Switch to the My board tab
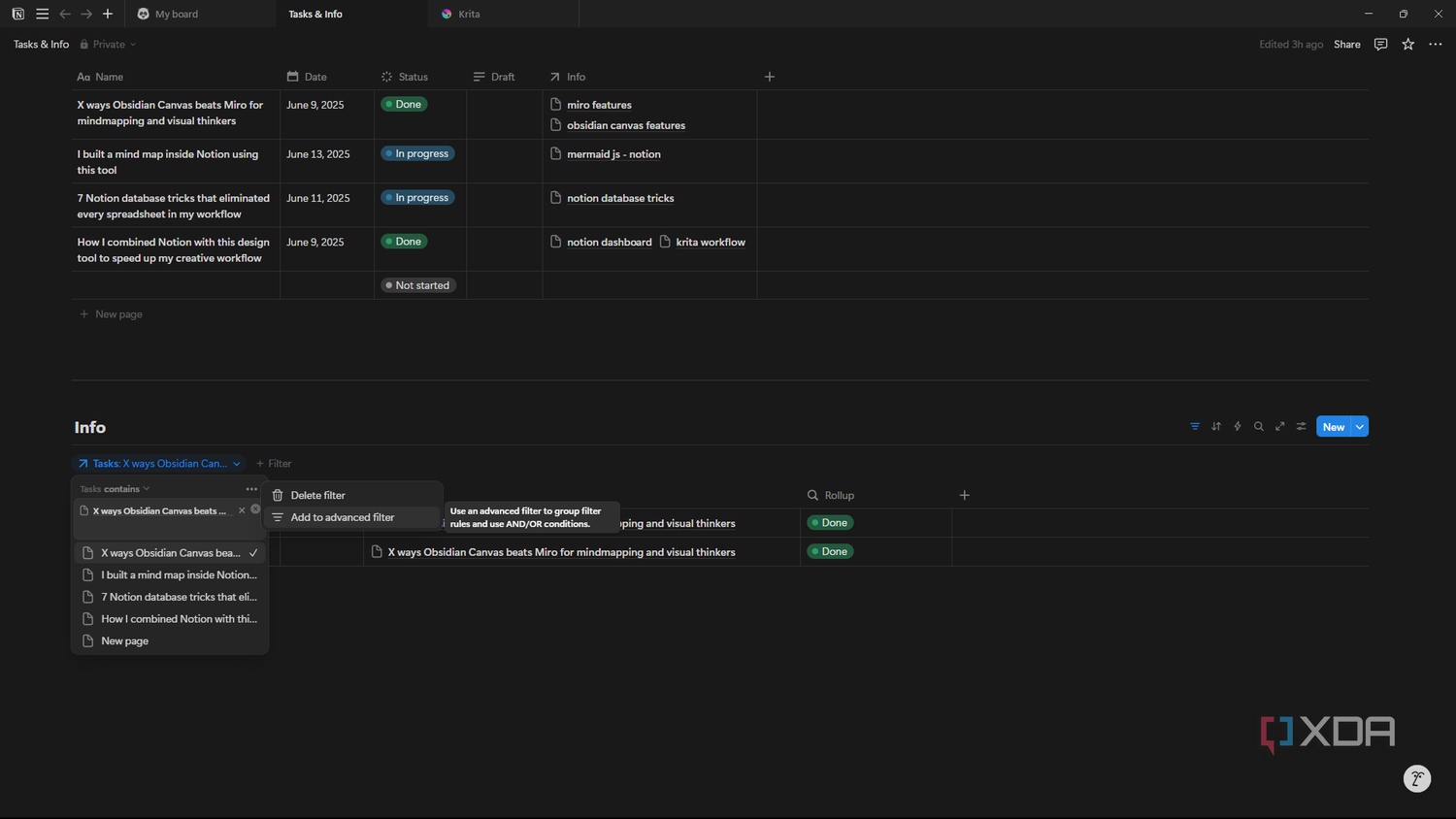 pos(200,14)
